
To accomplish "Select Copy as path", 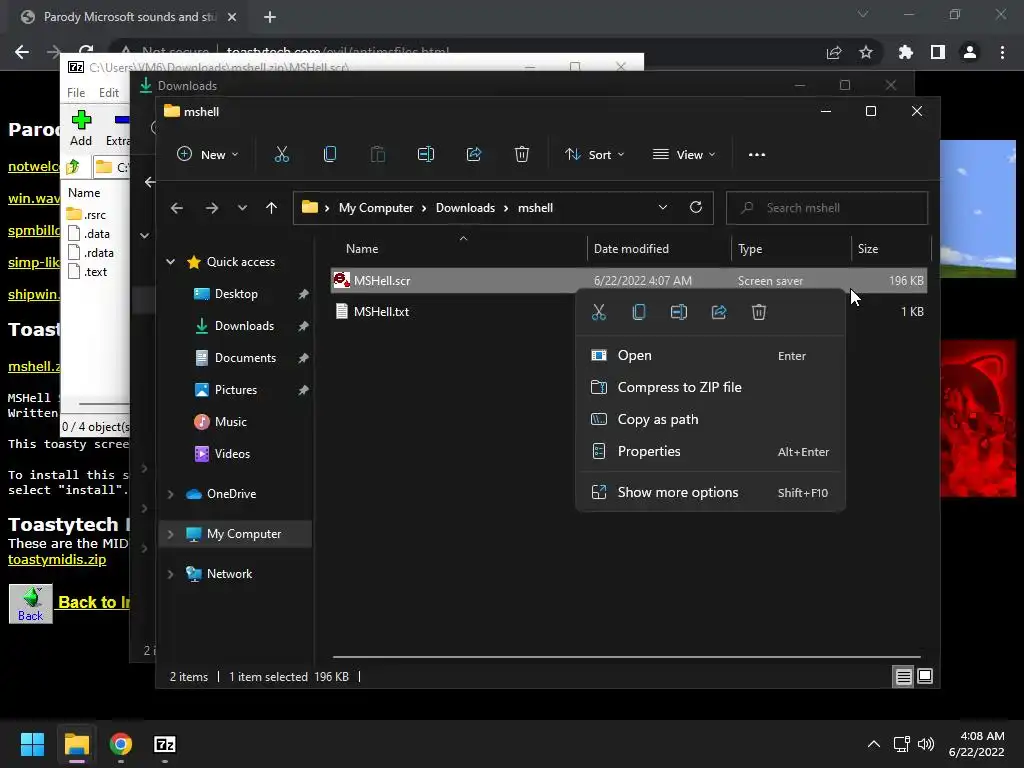I will click(x=711, y=419).
